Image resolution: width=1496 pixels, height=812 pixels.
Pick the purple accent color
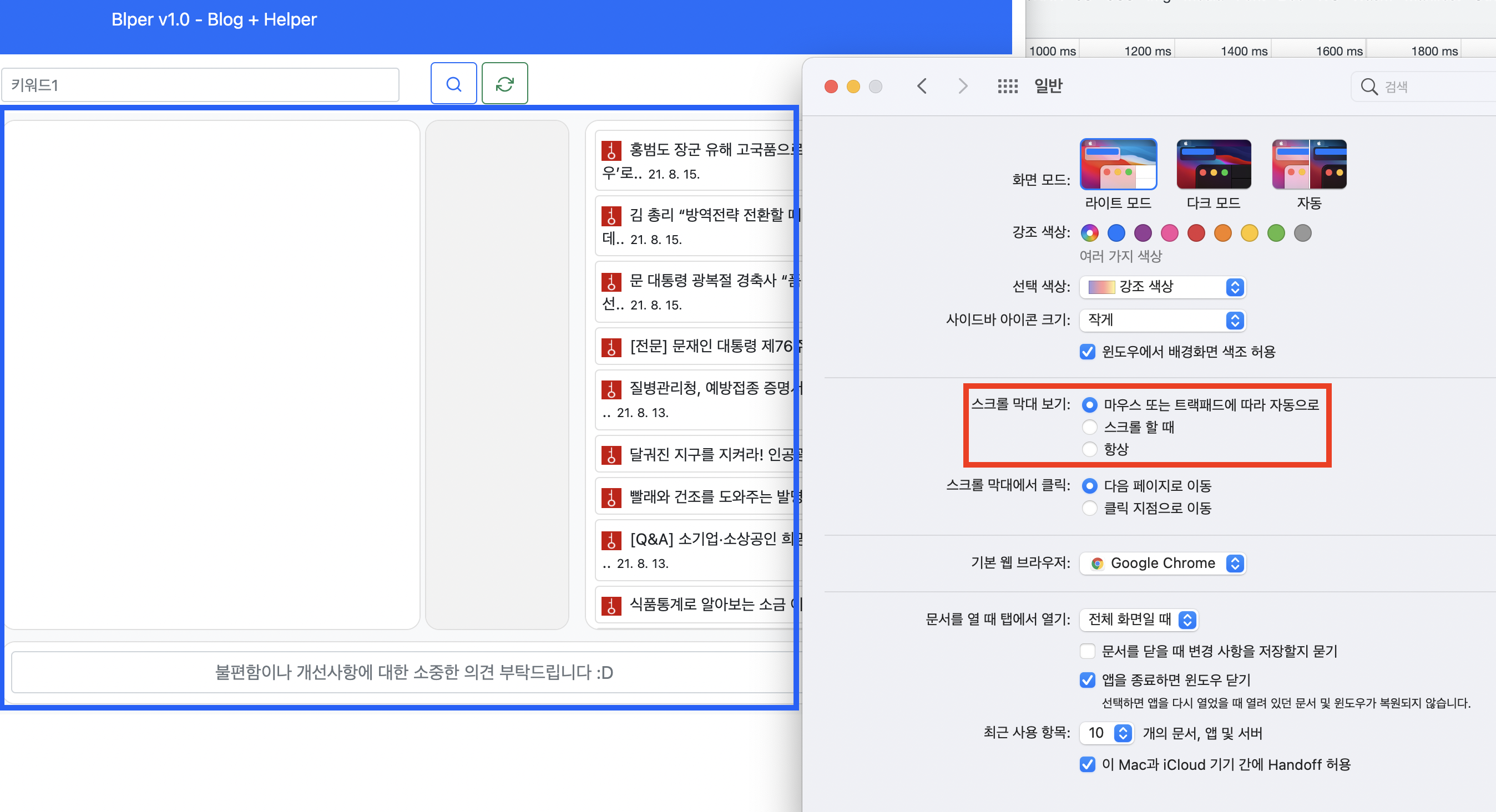[1143, 234]
